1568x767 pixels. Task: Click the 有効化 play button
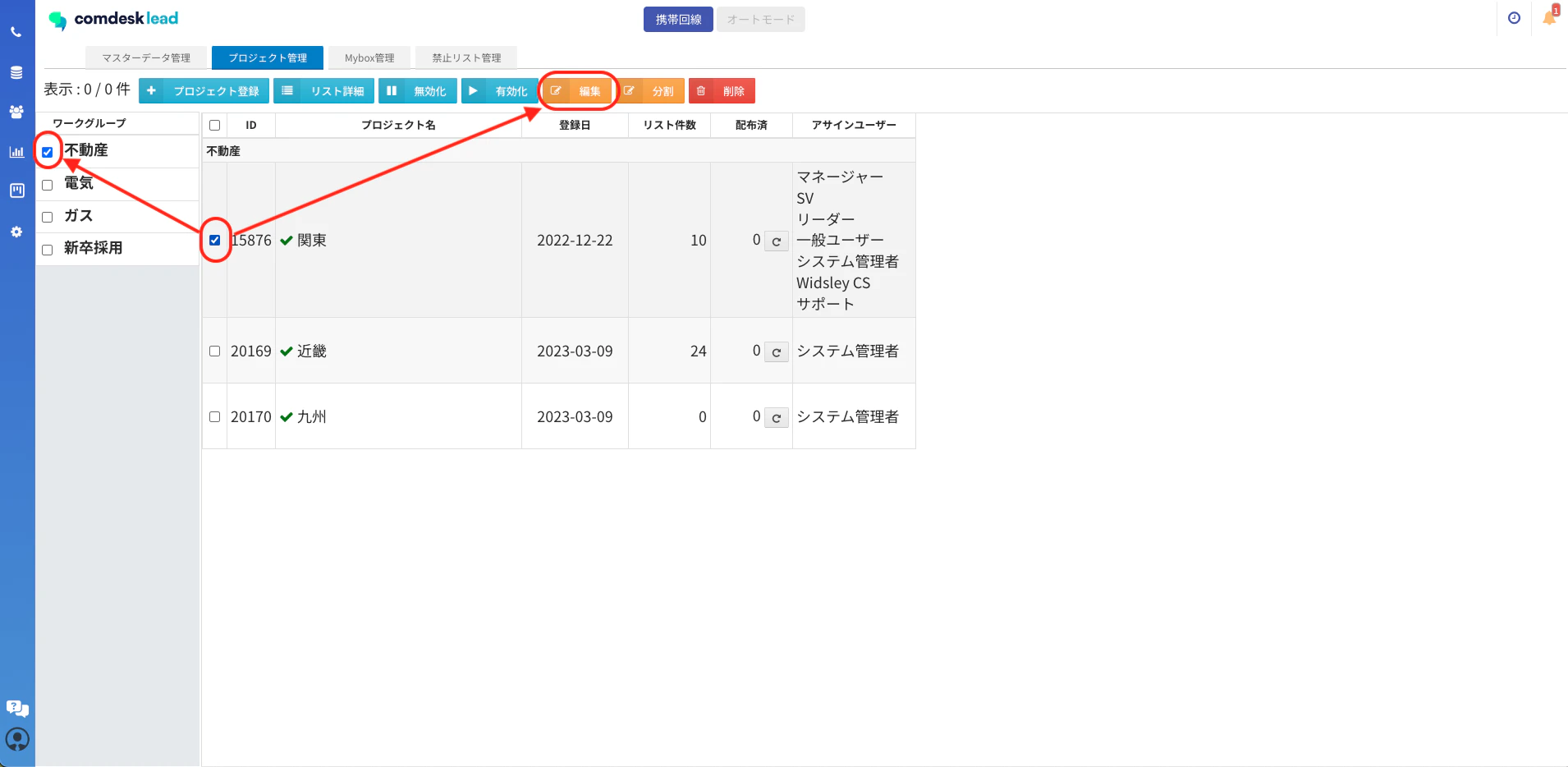[499, 90]
